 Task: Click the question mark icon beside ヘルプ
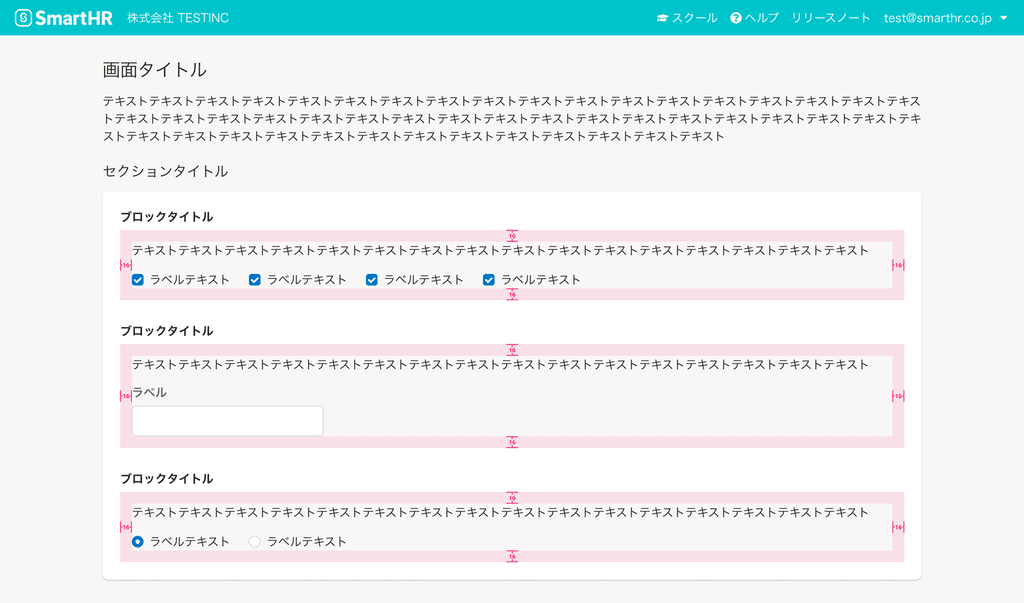[735, 17]
